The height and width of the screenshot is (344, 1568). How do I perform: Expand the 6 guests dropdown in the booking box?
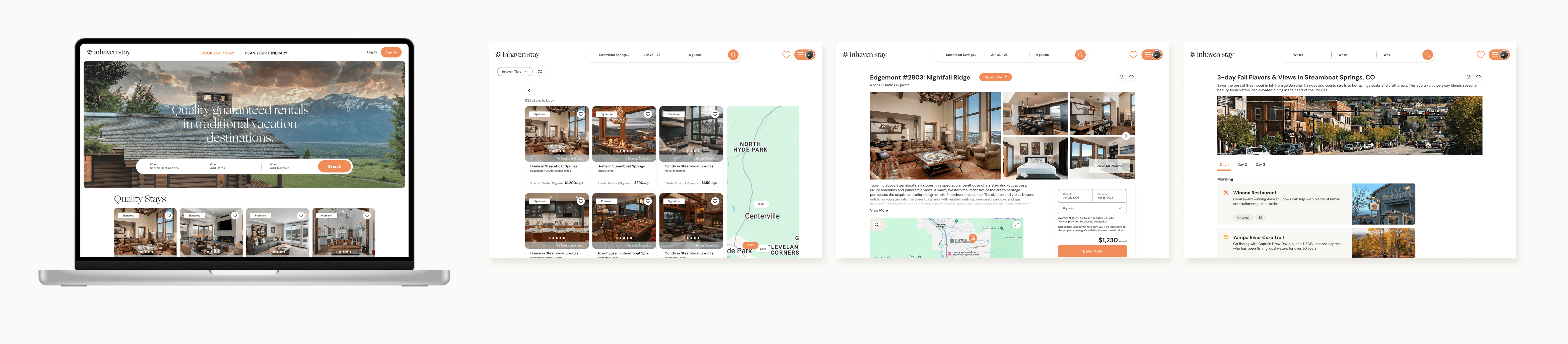pos(1092,208)
